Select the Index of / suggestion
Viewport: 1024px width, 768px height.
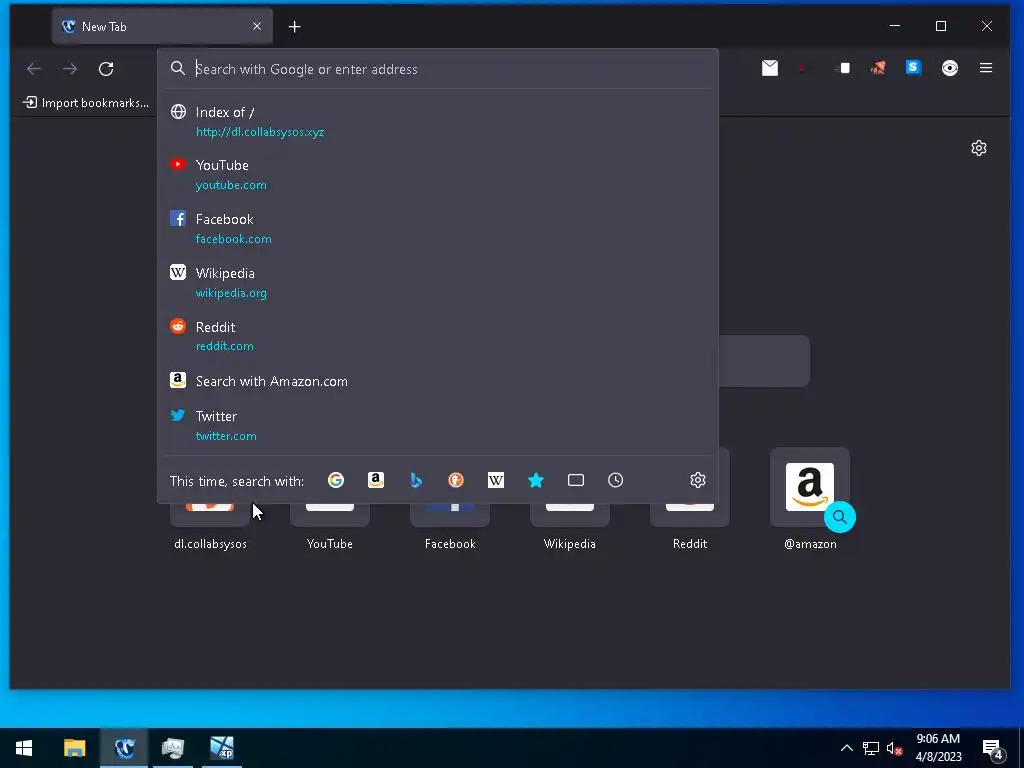pyautogui.click(x=438, y=121)
